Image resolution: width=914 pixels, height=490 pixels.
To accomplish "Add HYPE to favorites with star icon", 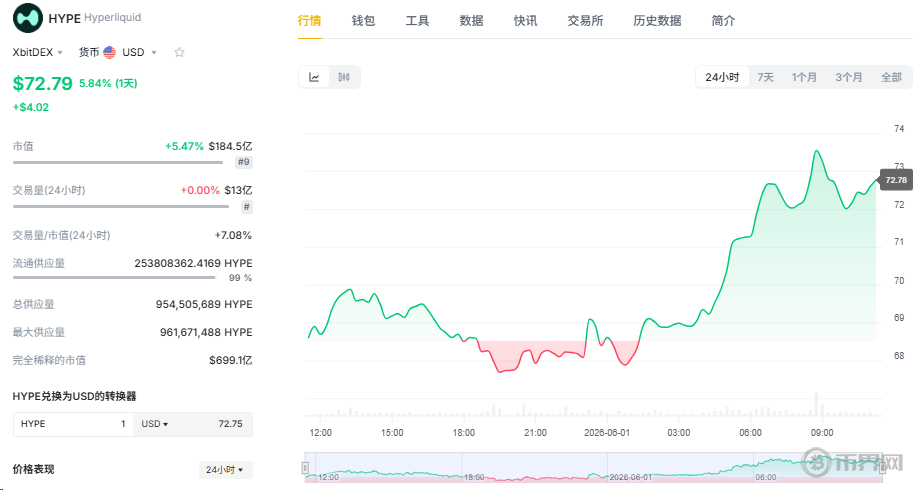I will click(180, 52).
